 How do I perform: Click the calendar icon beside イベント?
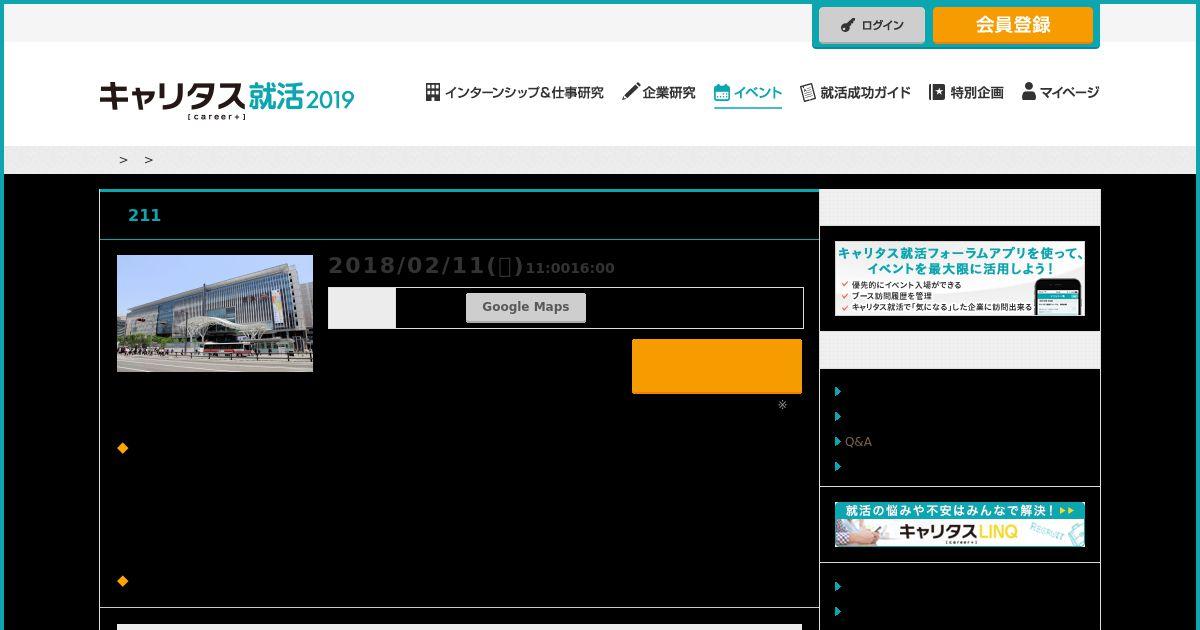pos(722,93)
